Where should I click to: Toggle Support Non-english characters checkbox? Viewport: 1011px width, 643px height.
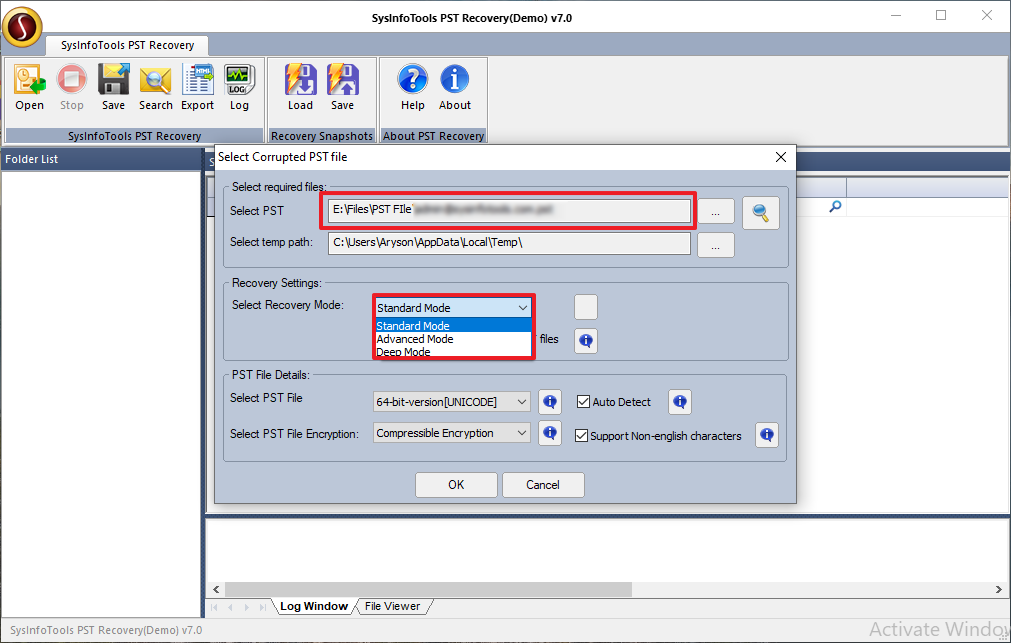pyautogui.click(x=581, y=435)
